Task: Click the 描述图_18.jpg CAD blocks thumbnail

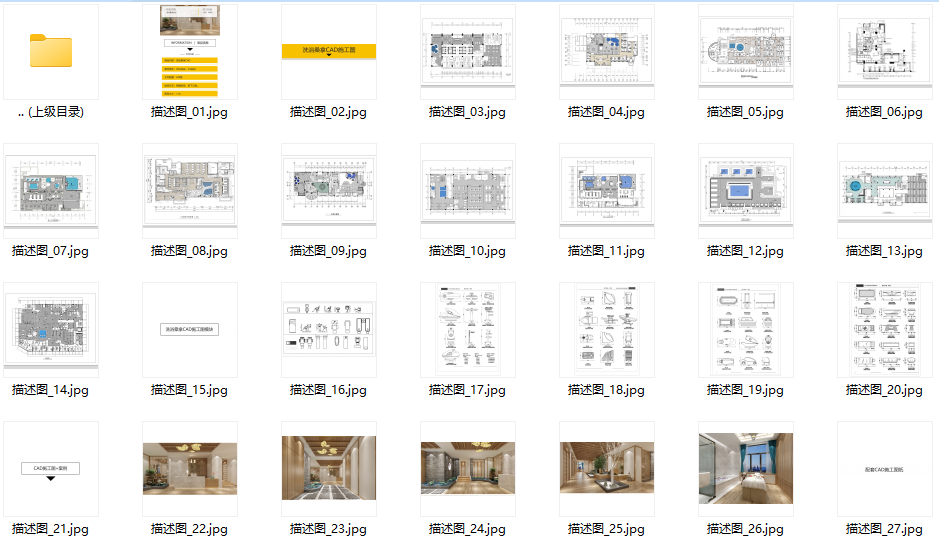Action: click(607, 330)
